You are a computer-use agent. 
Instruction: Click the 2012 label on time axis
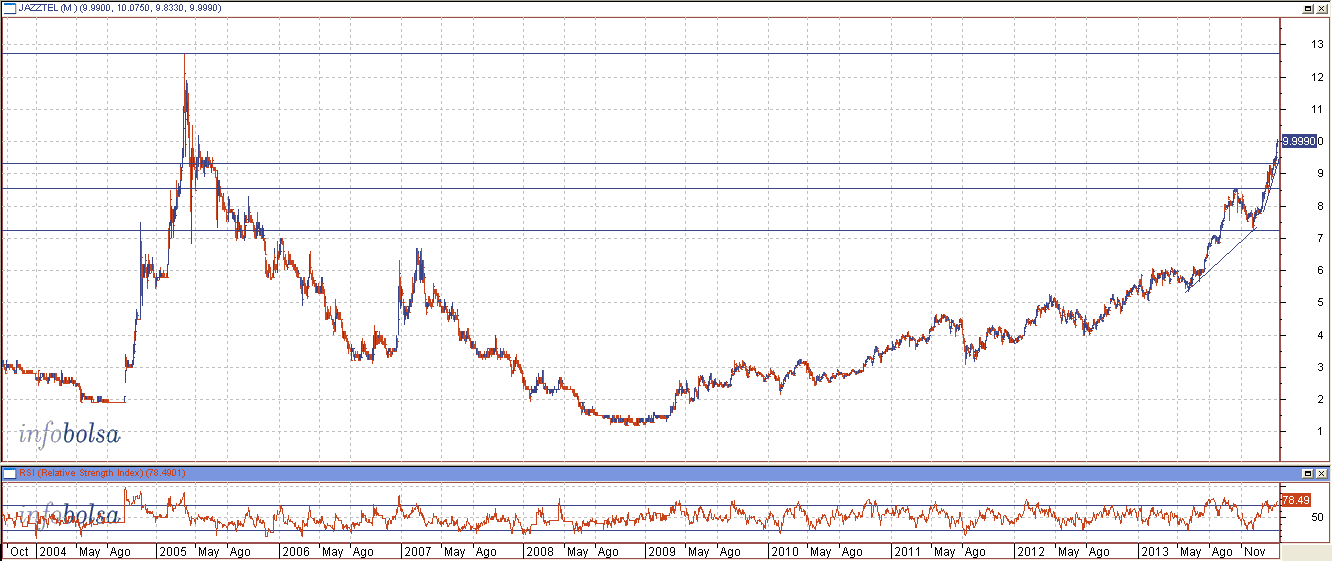click(x=1029, y=551)
